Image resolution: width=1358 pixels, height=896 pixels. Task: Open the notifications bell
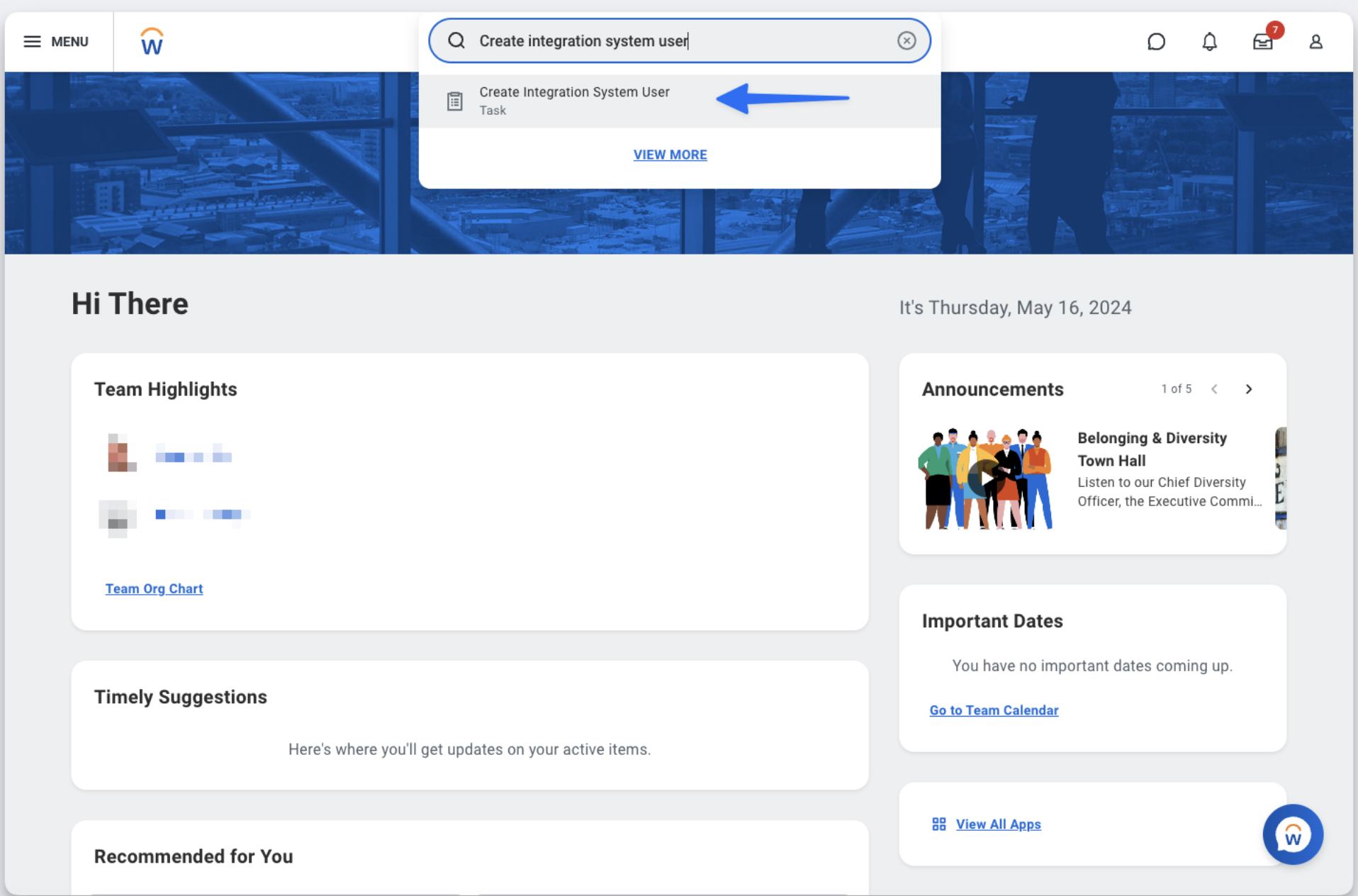(x=1209, y=42)
